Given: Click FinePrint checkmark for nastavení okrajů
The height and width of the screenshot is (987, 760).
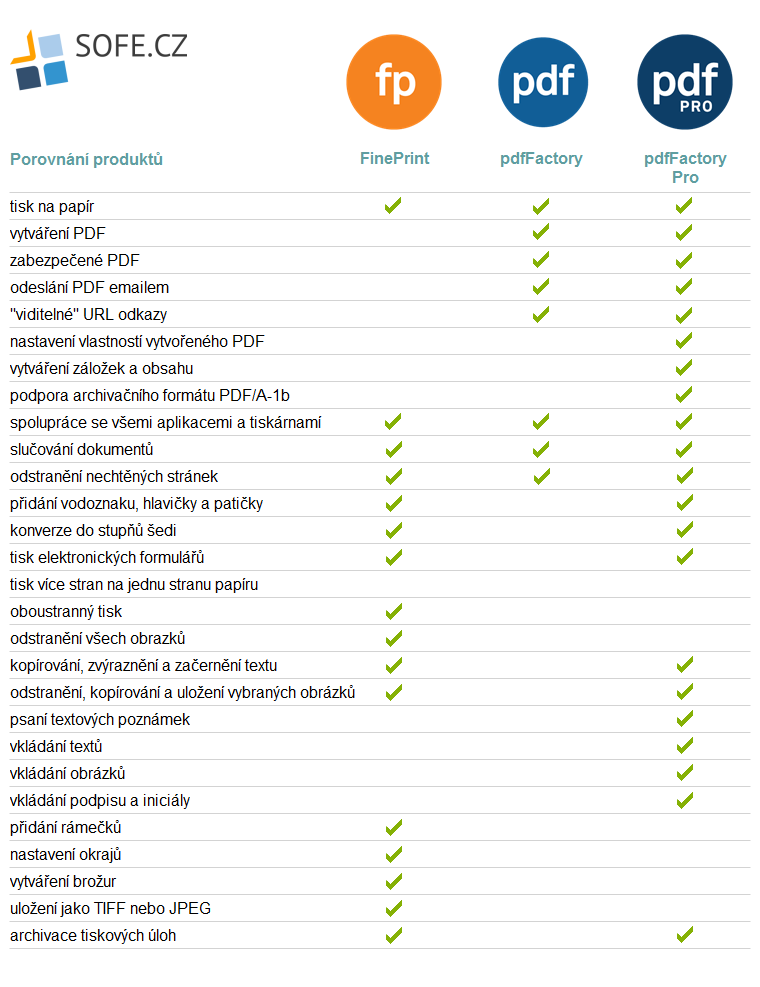Looking at the screenshot, I should pos(394,854).
